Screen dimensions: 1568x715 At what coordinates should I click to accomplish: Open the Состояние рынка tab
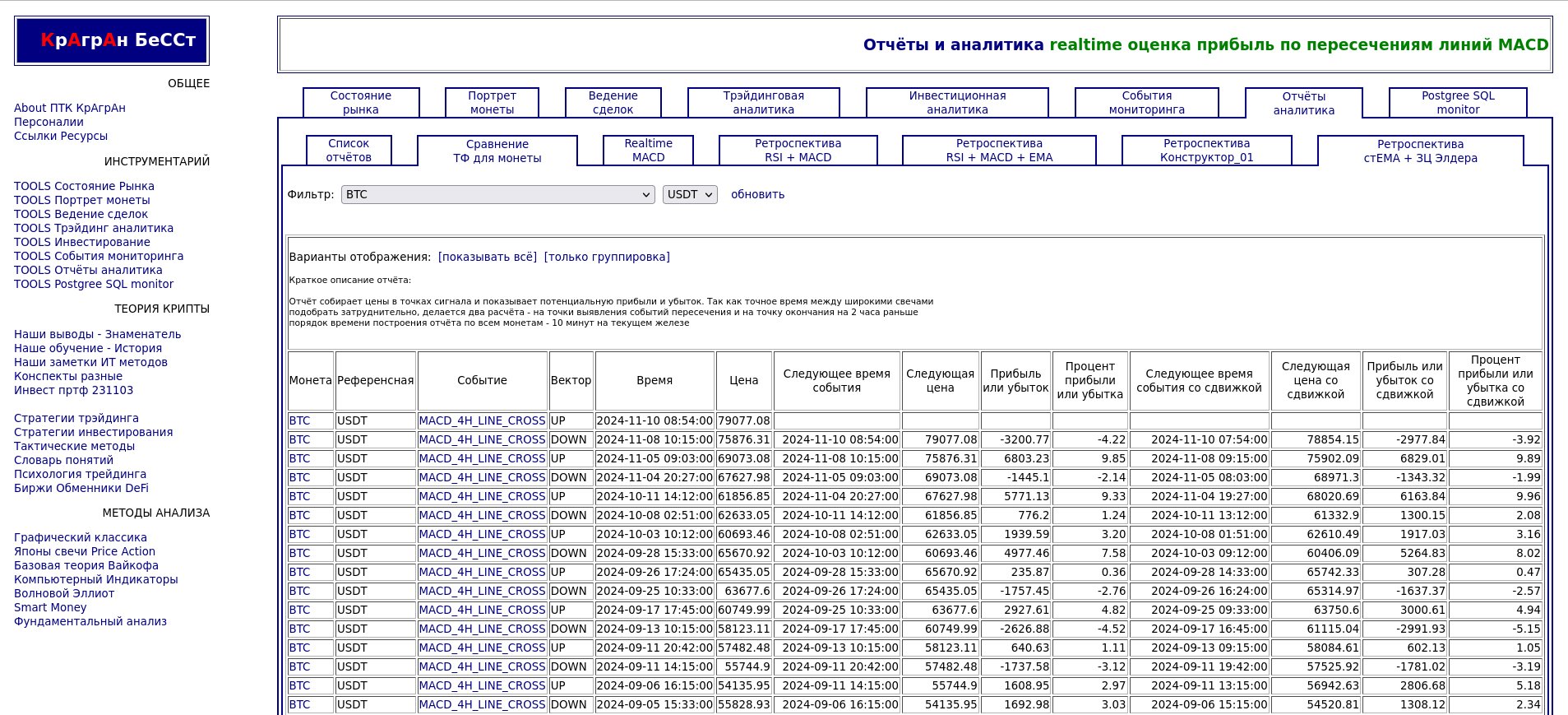pos(361,103)
